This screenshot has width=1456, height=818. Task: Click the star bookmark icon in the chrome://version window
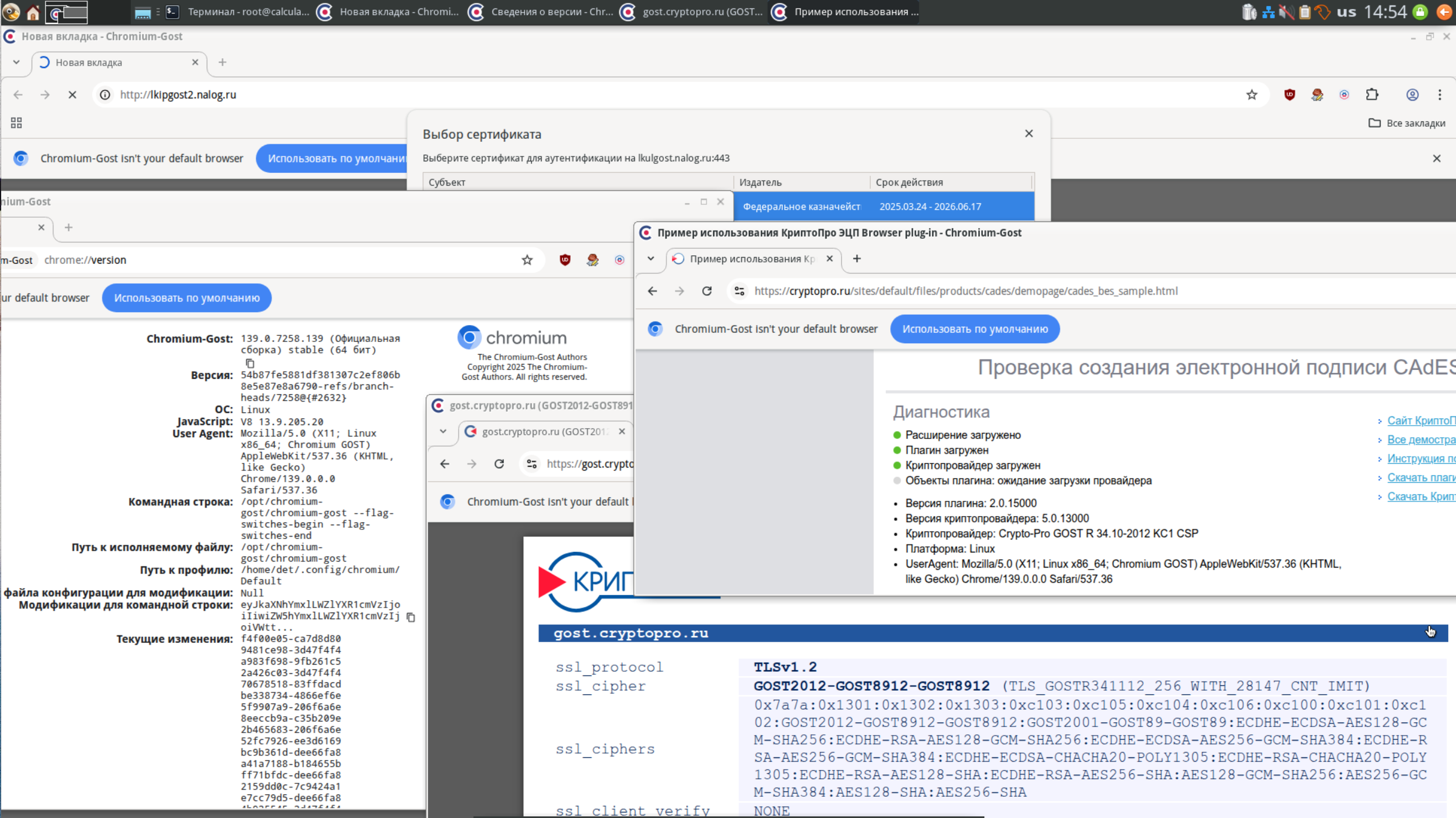point(527,260)
